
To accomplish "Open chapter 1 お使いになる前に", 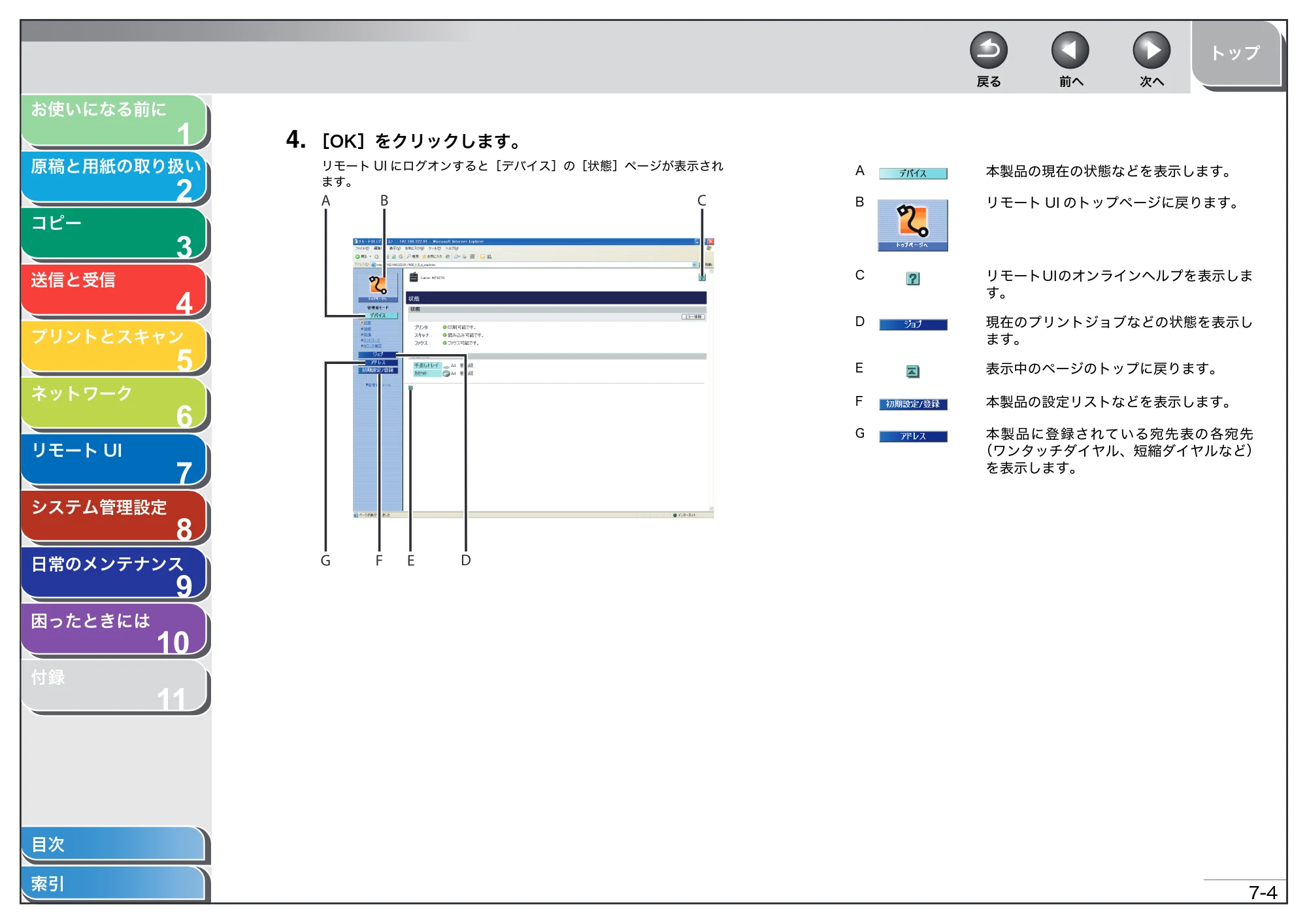I will [114, 120].
